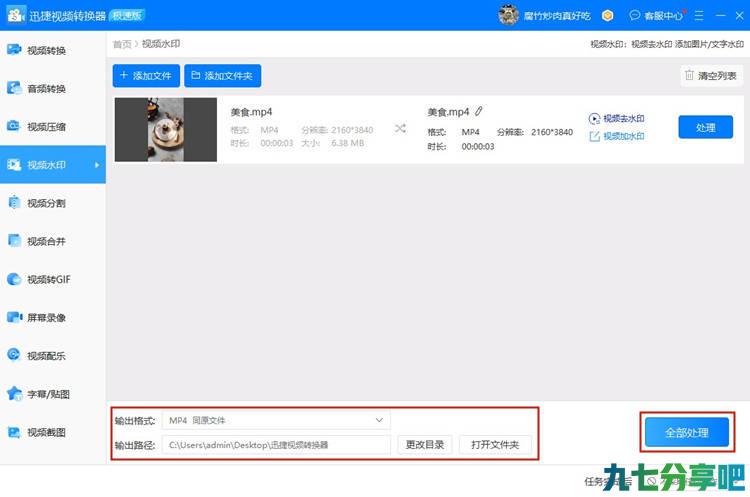The height and width of the screenshot is (497, 750).
Task: Click the output resolution 2160*3840 value
Action: (551, 132)
